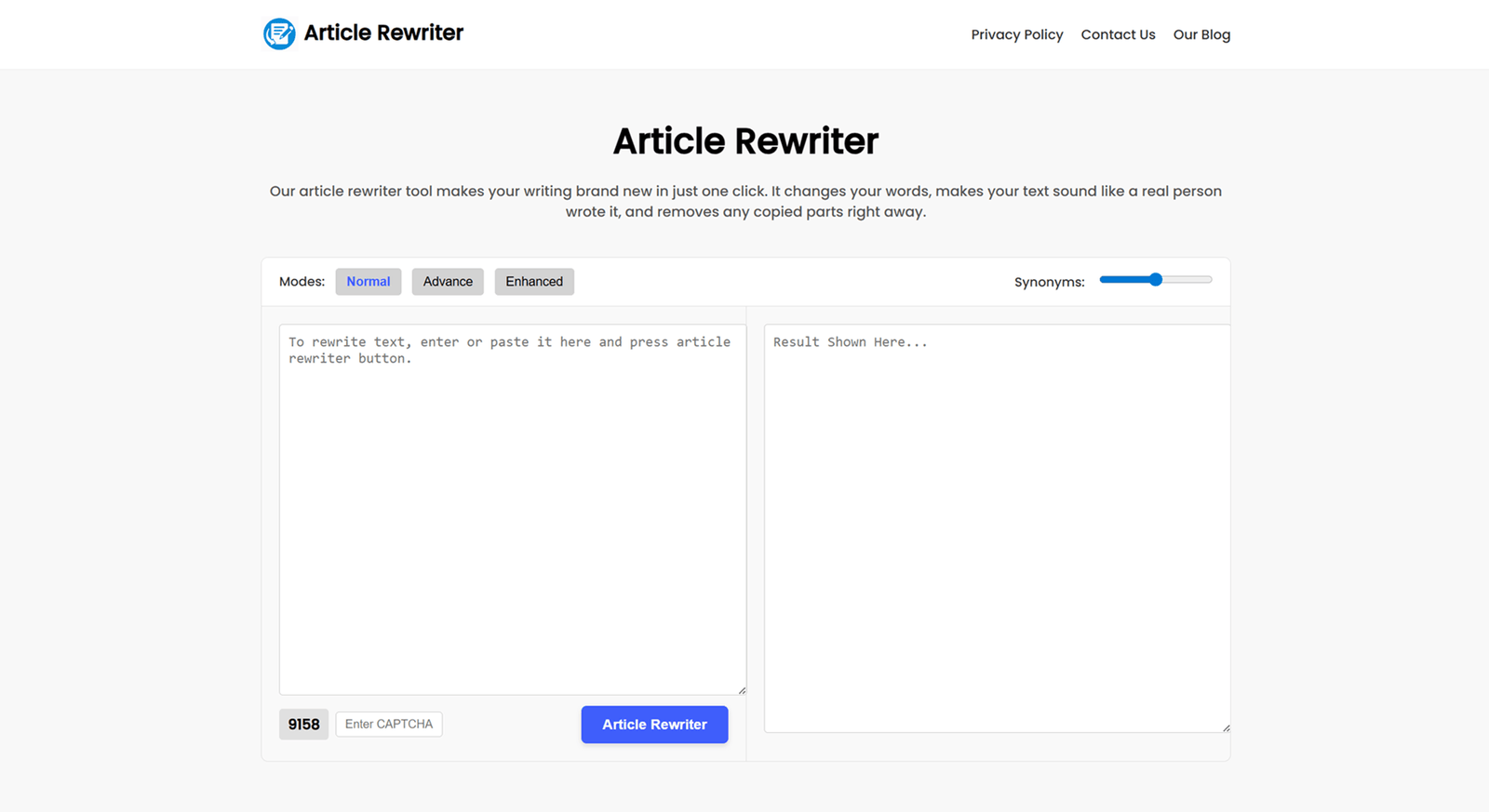Click the Result Shown Here output box
Image resolution: width=1489 pixels, height=812 pixels.
tap(997, 528)
